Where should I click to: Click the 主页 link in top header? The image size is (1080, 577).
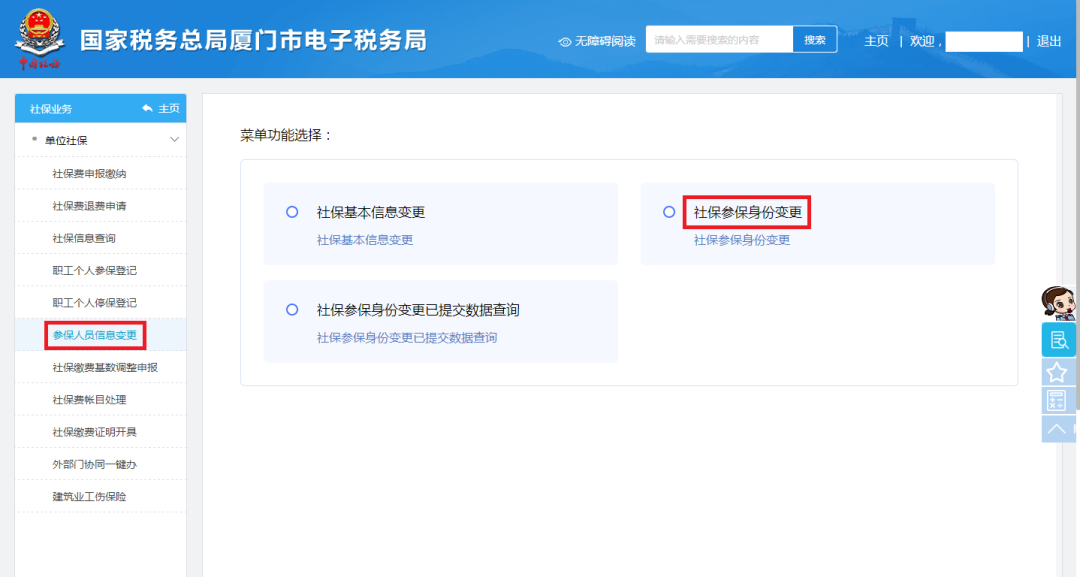876,41
